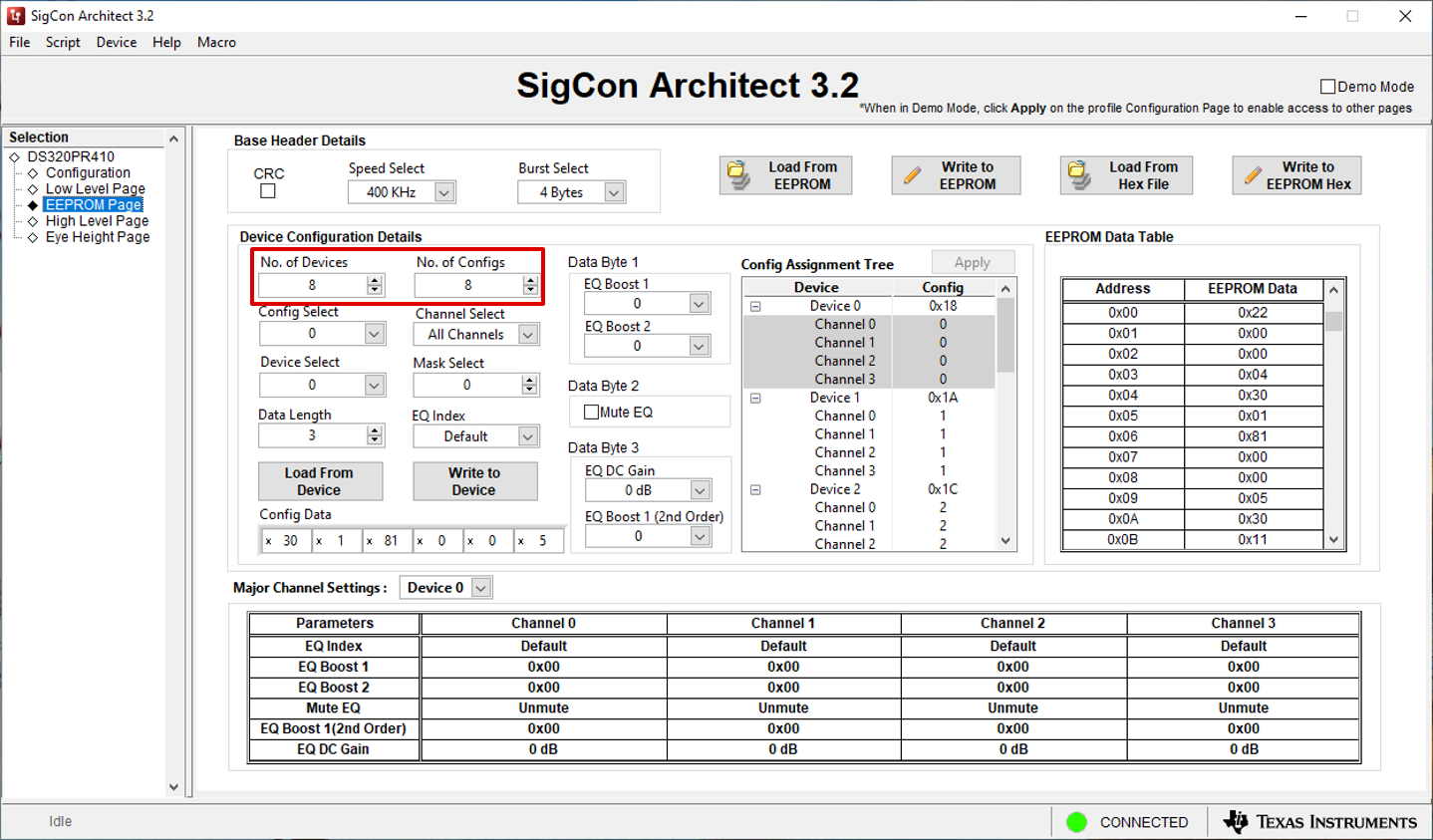Click Channel 2 under Device 0 in tree
1433x840 pixels.
pyautogui.click(x=845, y=361)
